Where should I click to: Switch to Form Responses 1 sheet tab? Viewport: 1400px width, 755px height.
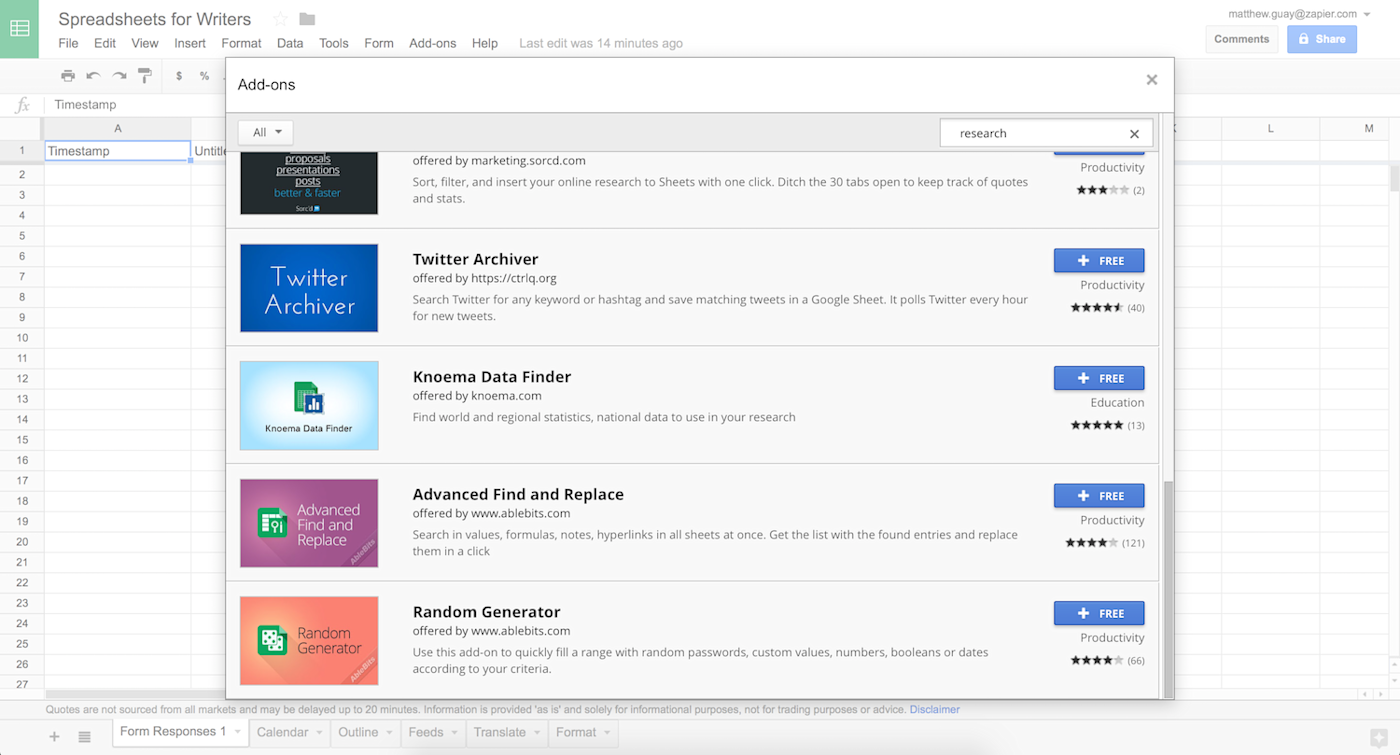[173, 732]
